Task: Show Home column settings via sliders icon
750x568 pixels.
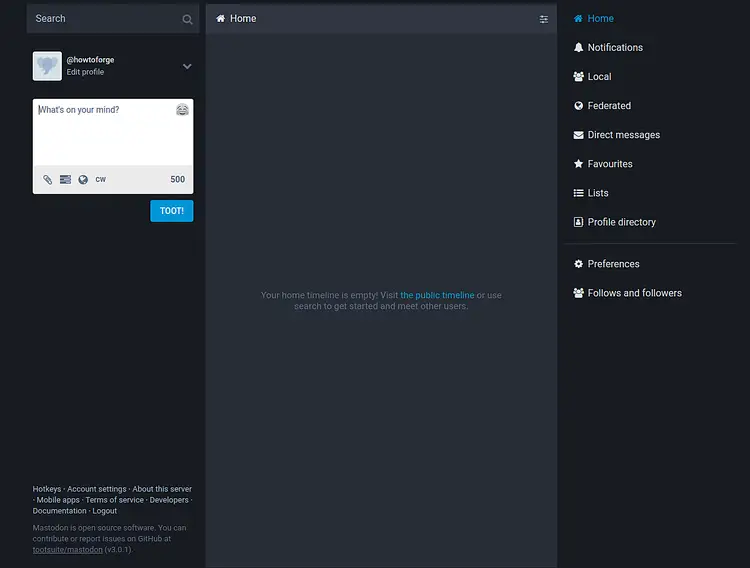Action: pos(544,19)
